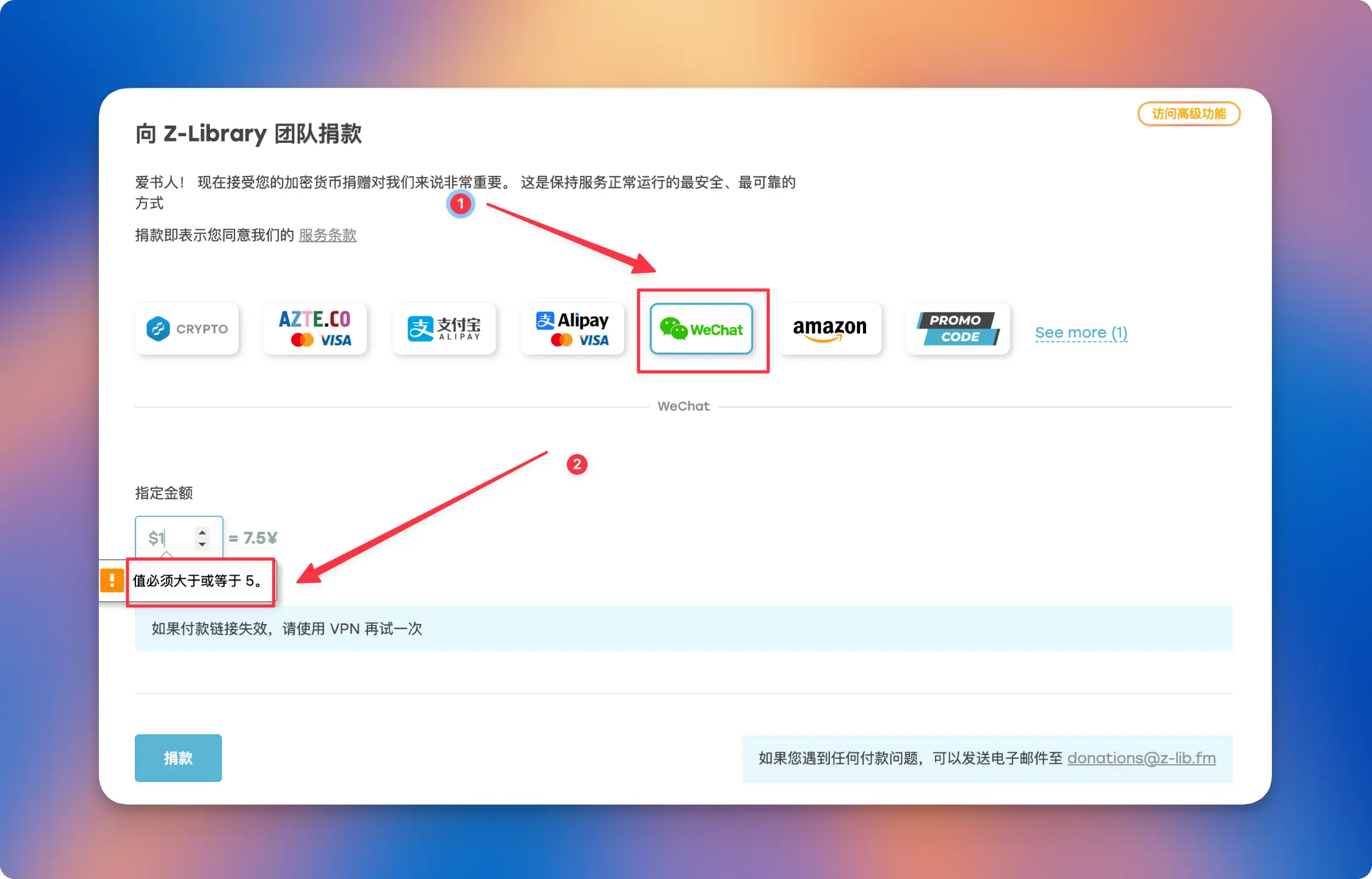Focus the dollar amount input field

point(179,538)
